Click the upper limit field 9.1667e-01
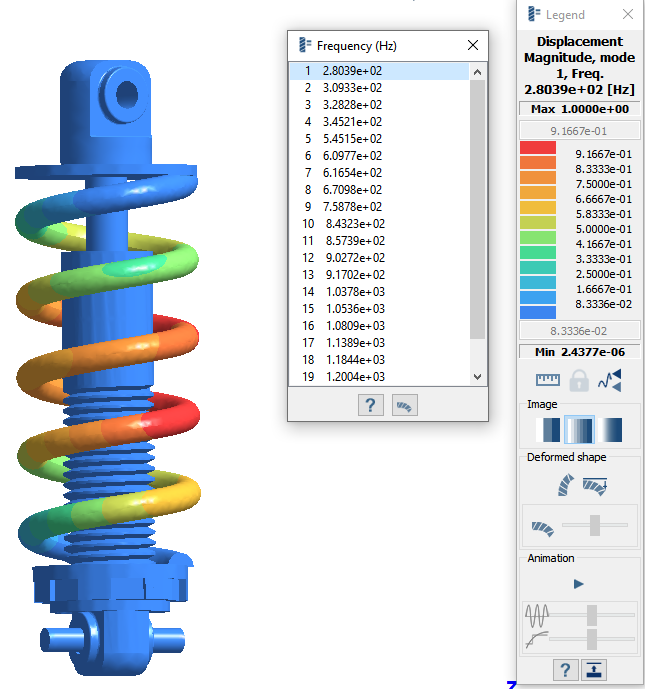This screenshot has height=689, width=645. [x=579, y=131]
